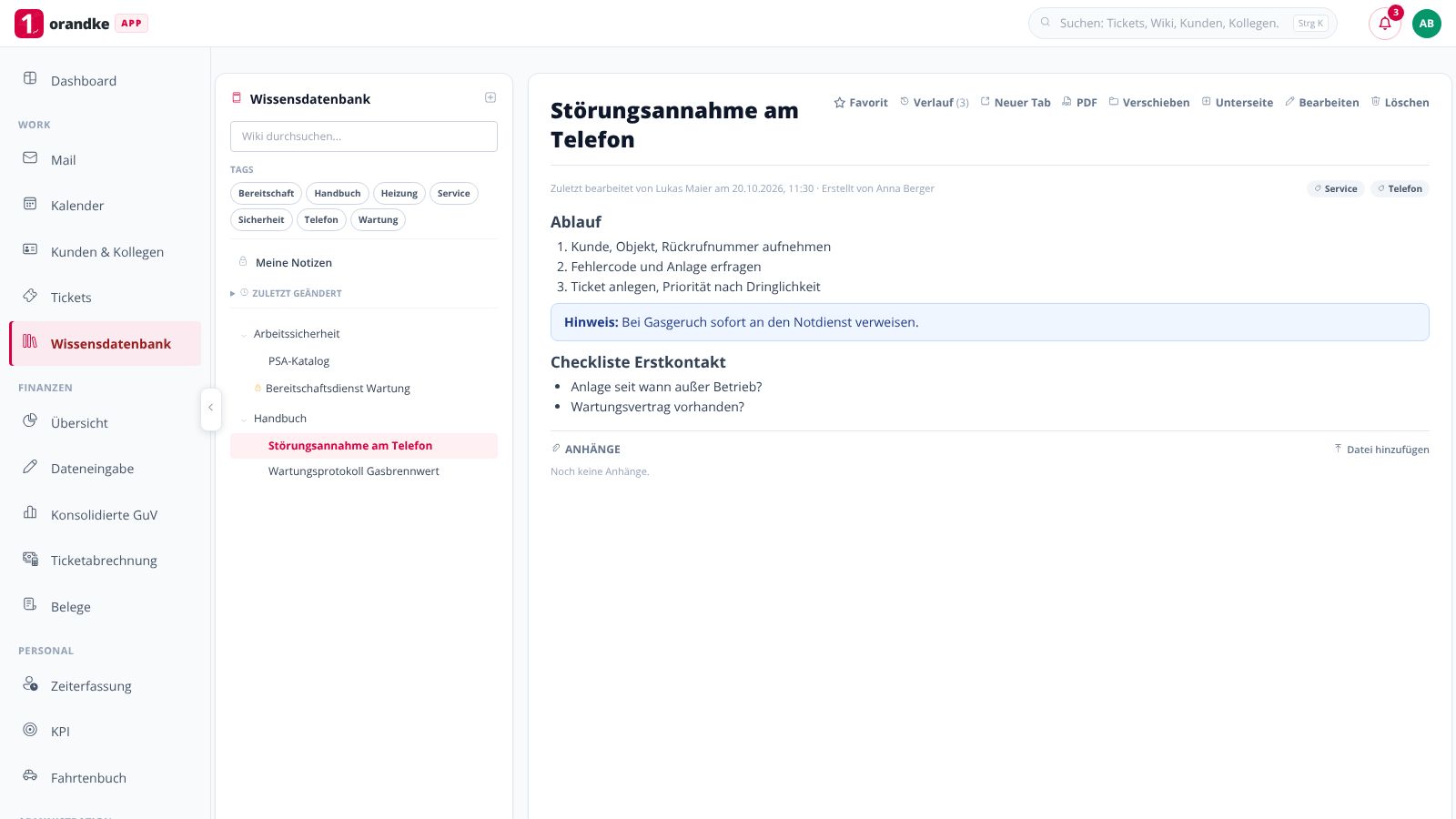Click Bearbeiten to edit the article
Viewport: 1456px width, 819px height.
[x=1322, y=103]
